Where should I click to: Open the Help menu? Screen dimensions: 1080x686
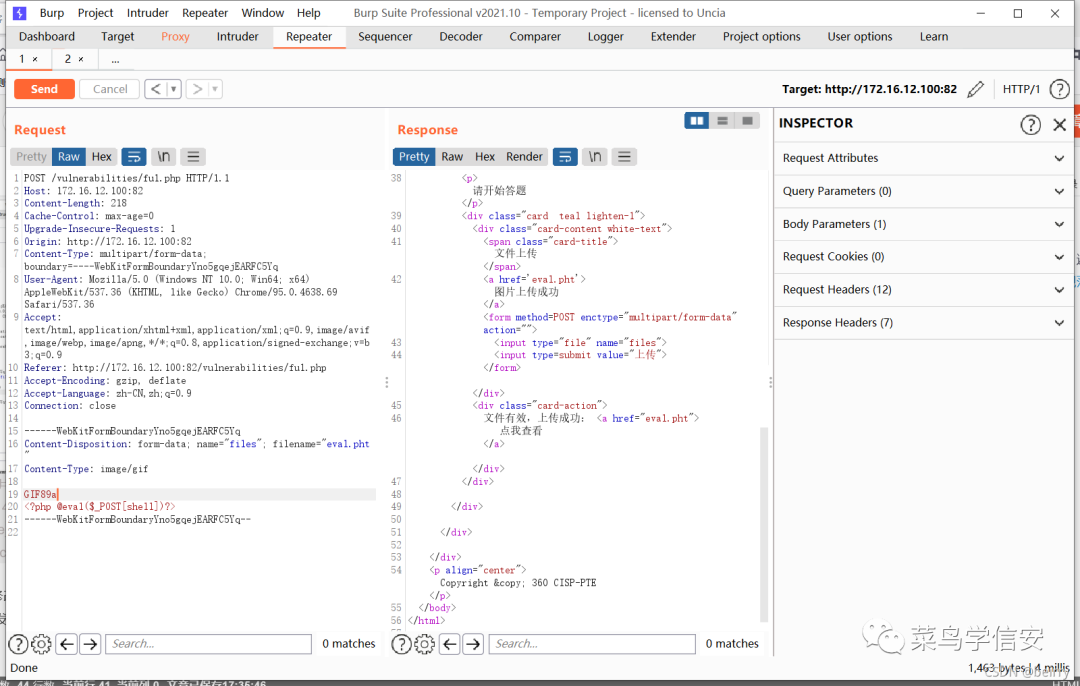click(309, 13)
